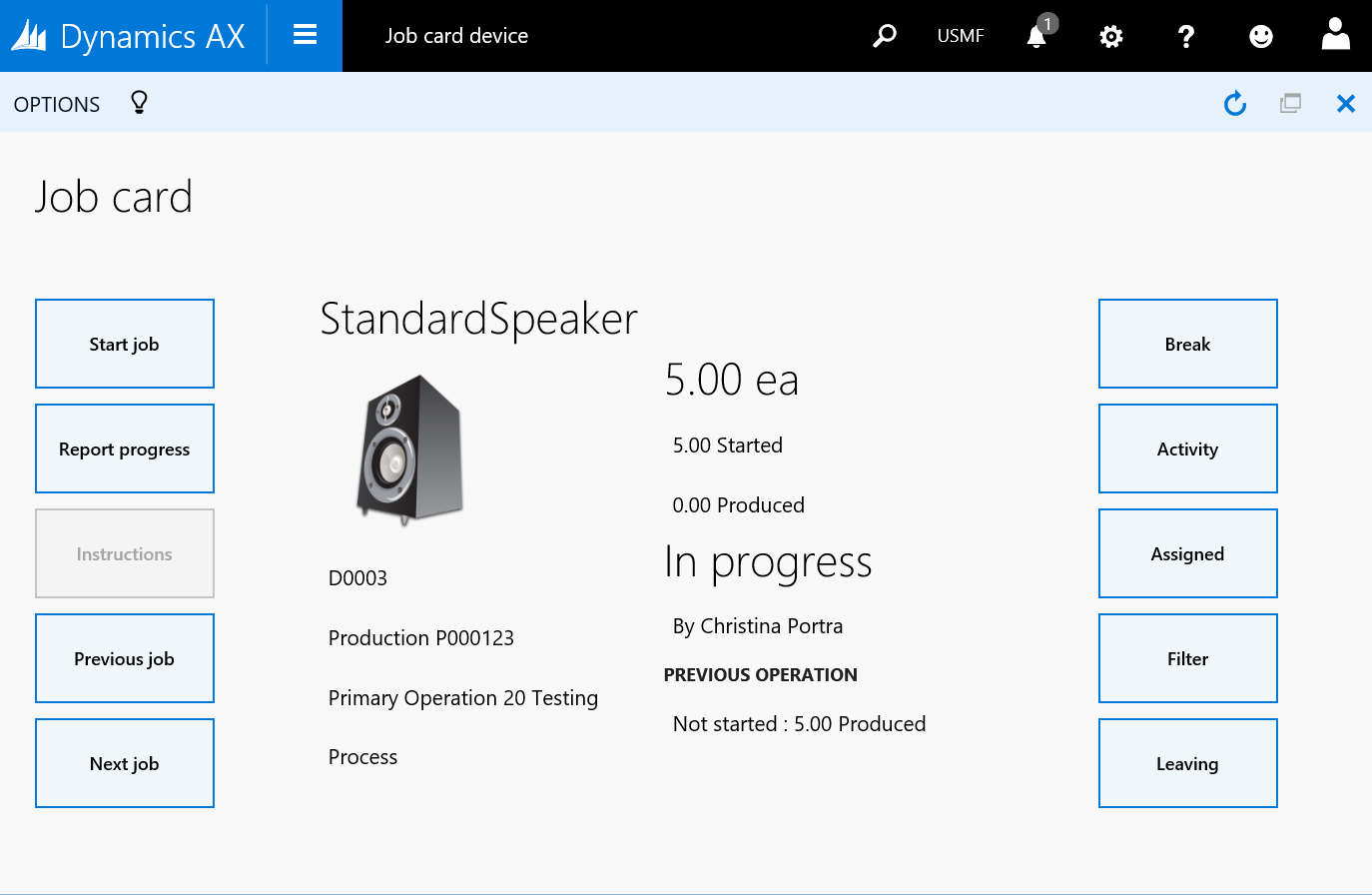
Task: Click the help question mark icon
Action: click(x=1185, y=37)
